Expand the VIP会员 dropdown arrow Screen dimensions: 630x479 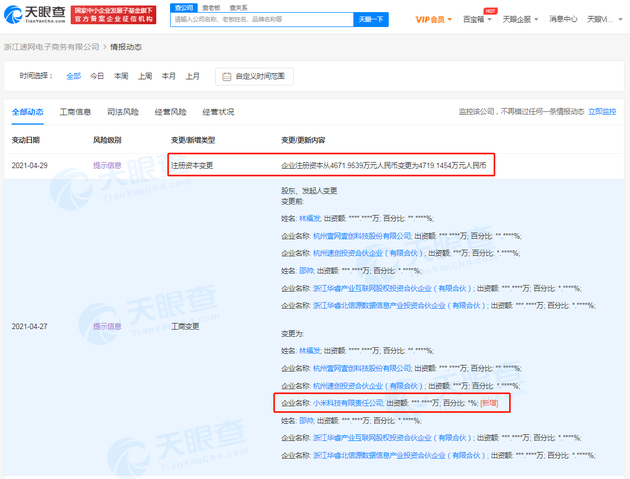click(450, 19)
